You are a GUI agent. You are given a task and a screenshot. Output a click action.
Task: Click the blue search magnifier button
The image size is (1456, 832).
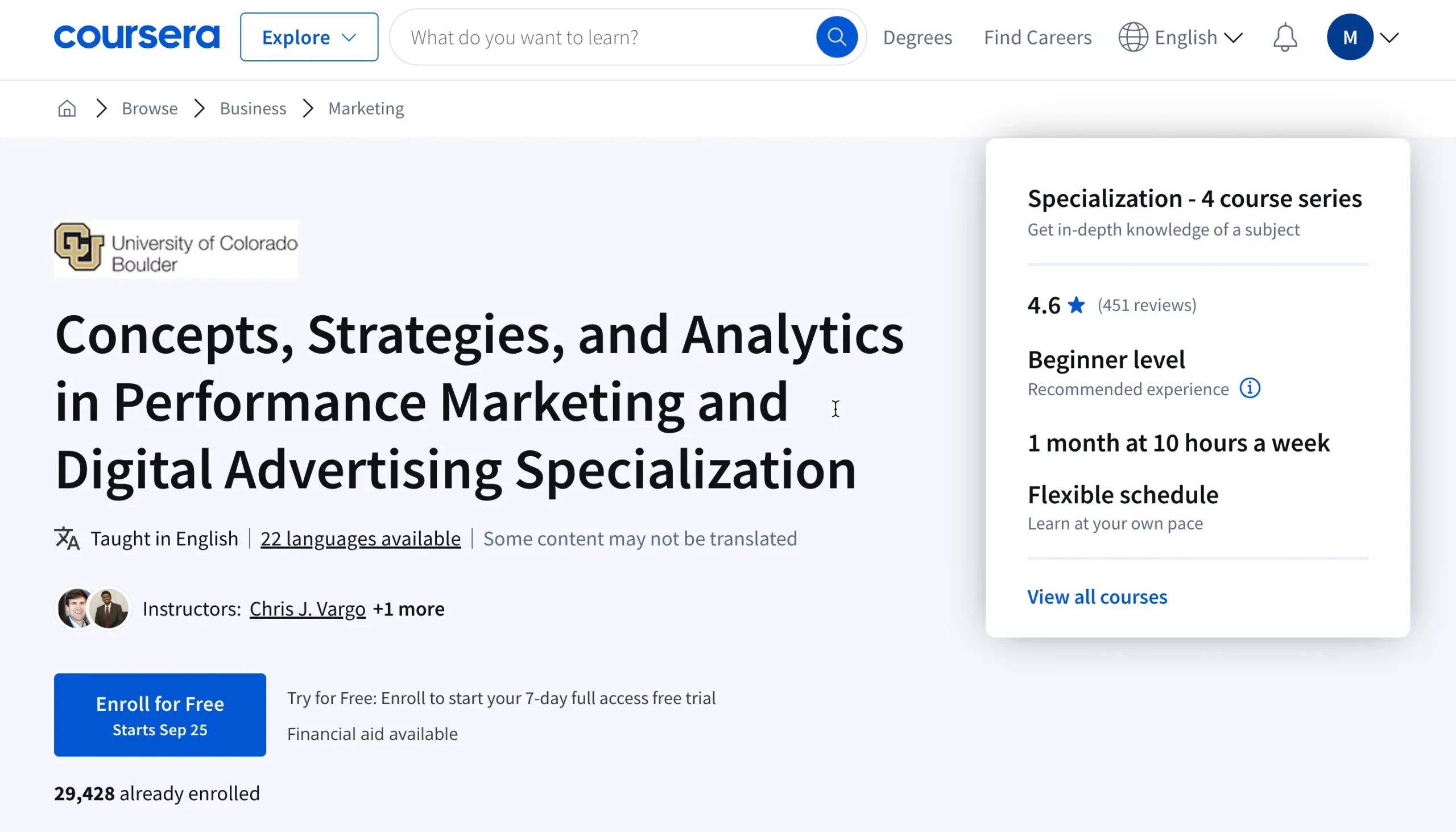point(836,37)
